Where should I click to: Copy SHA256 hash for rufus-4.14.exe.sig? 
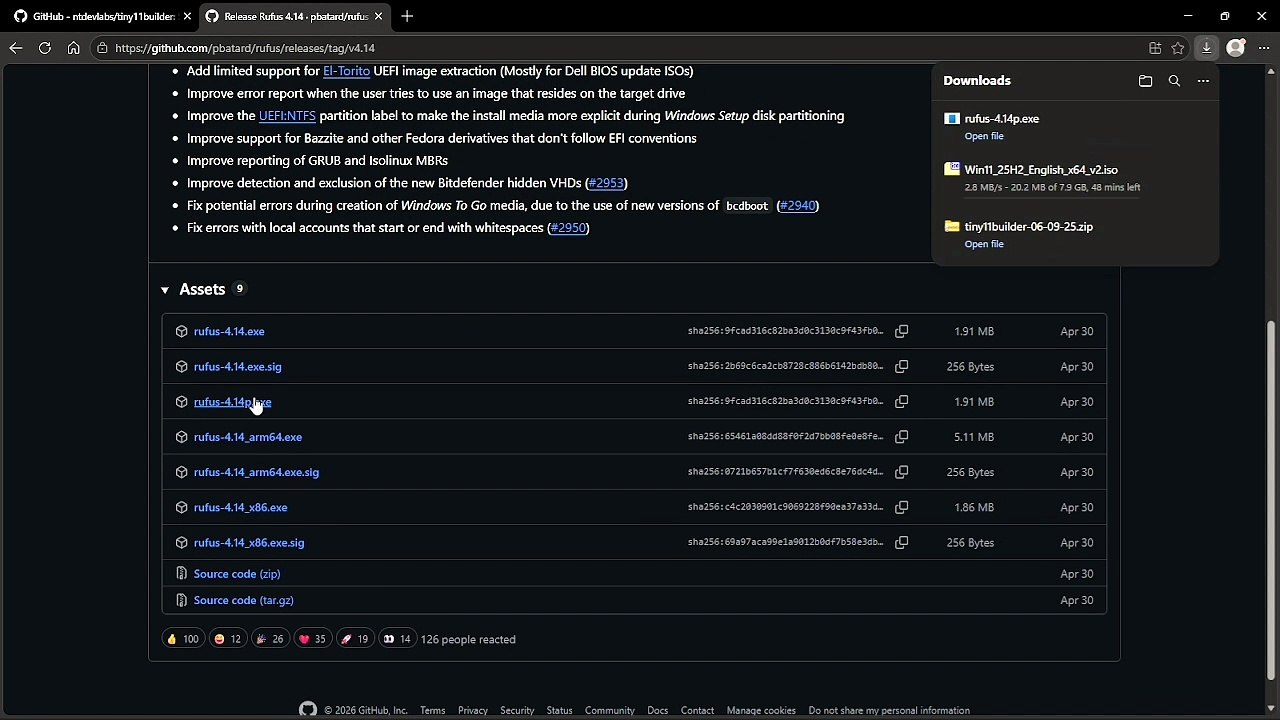[901, 366]
